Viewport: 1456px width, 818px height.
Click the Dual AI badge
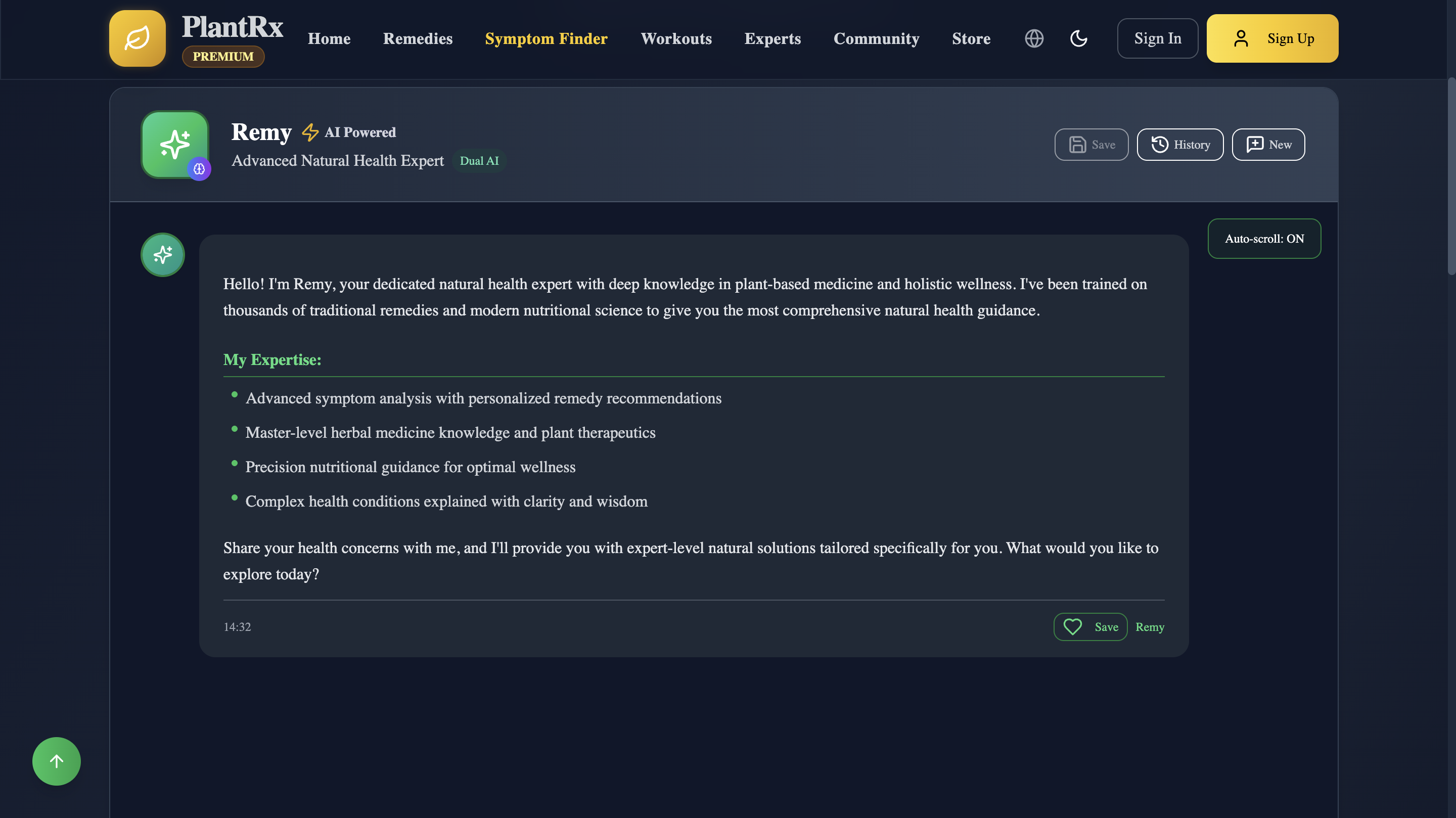[x=479, y=161]
